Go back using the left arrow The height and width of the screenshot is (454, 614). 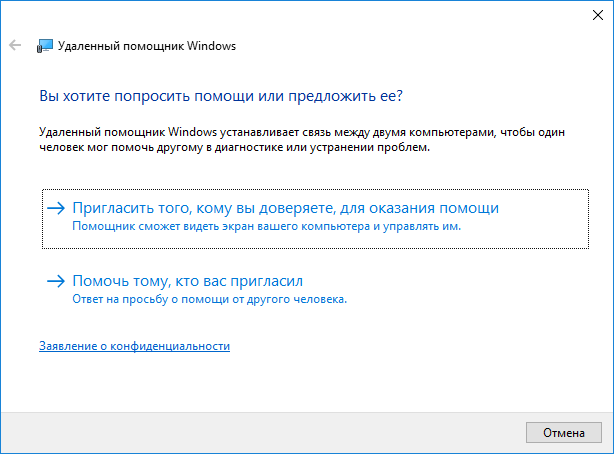point(14,45)
